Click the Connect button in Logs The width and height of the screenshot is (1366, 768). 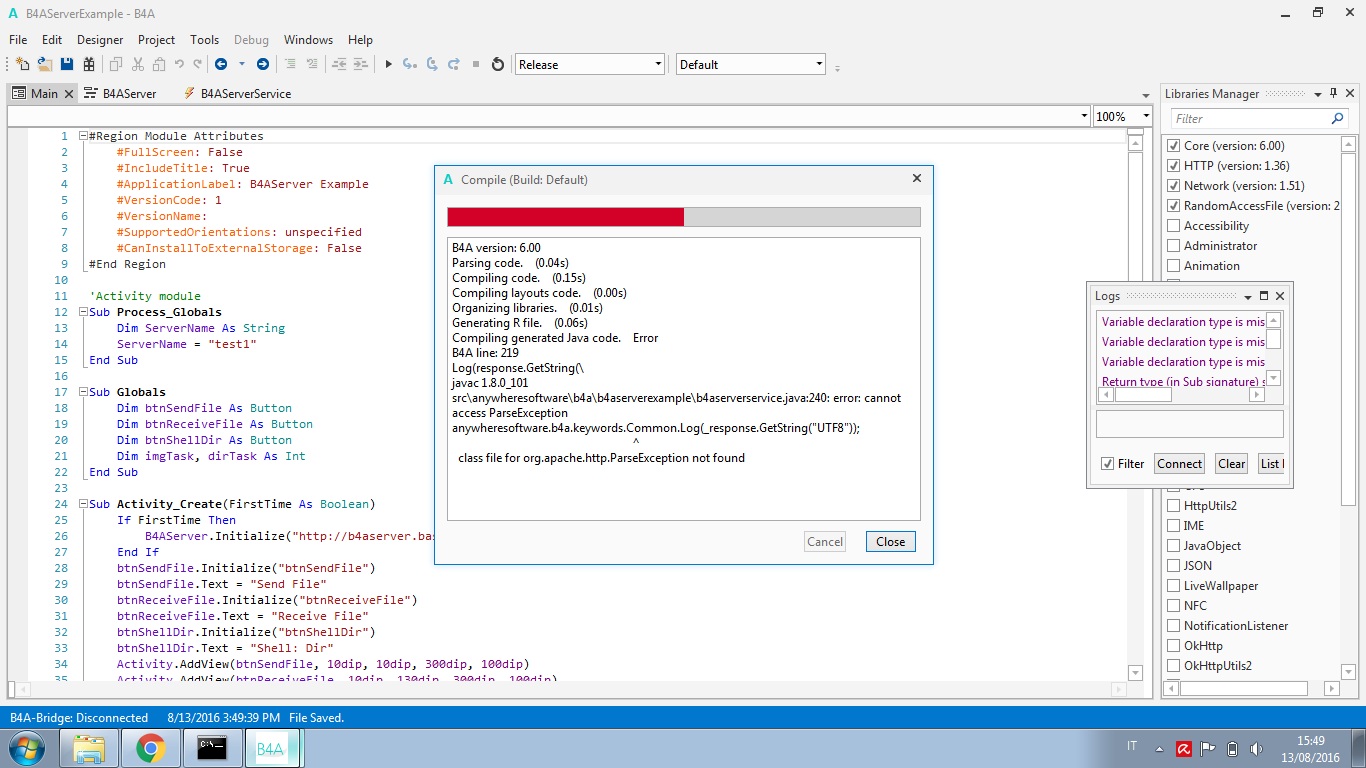(1179, 464)
